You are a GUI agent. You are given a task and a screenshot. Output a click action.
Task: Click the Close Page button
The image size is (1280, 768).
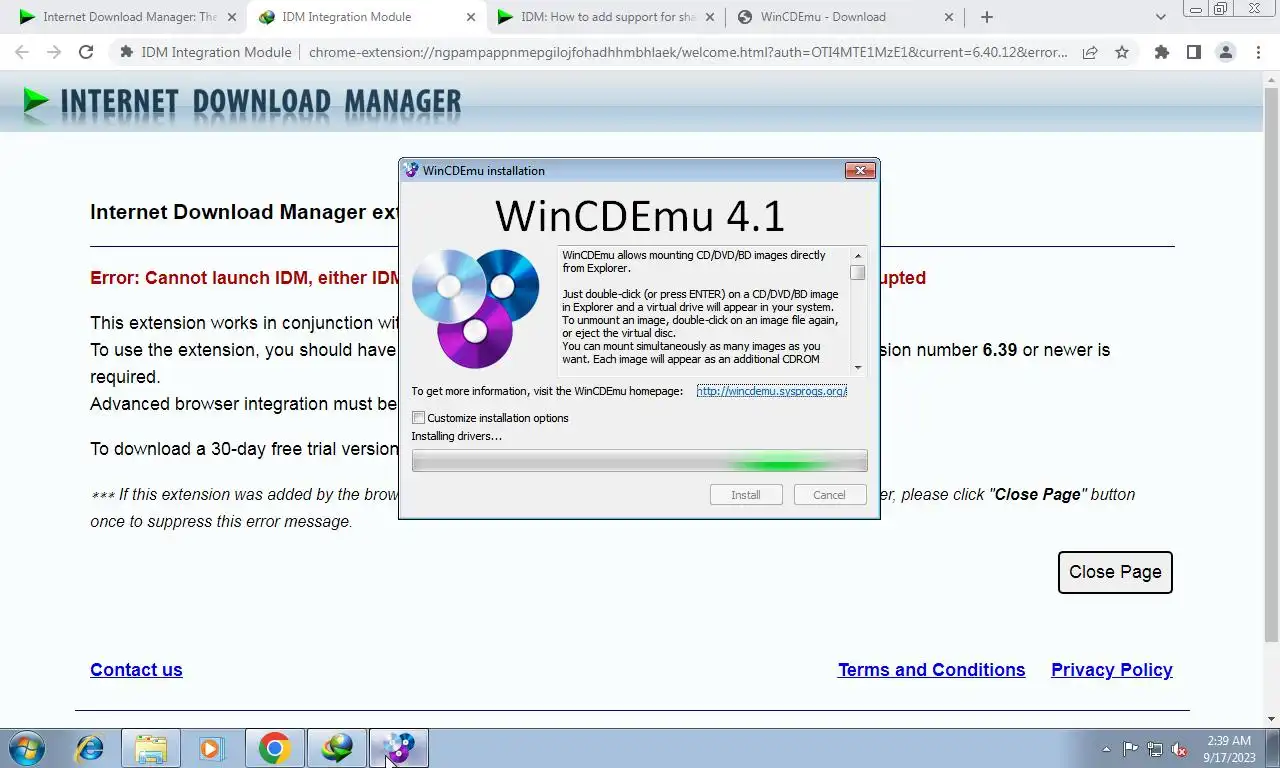(1115, 572)
